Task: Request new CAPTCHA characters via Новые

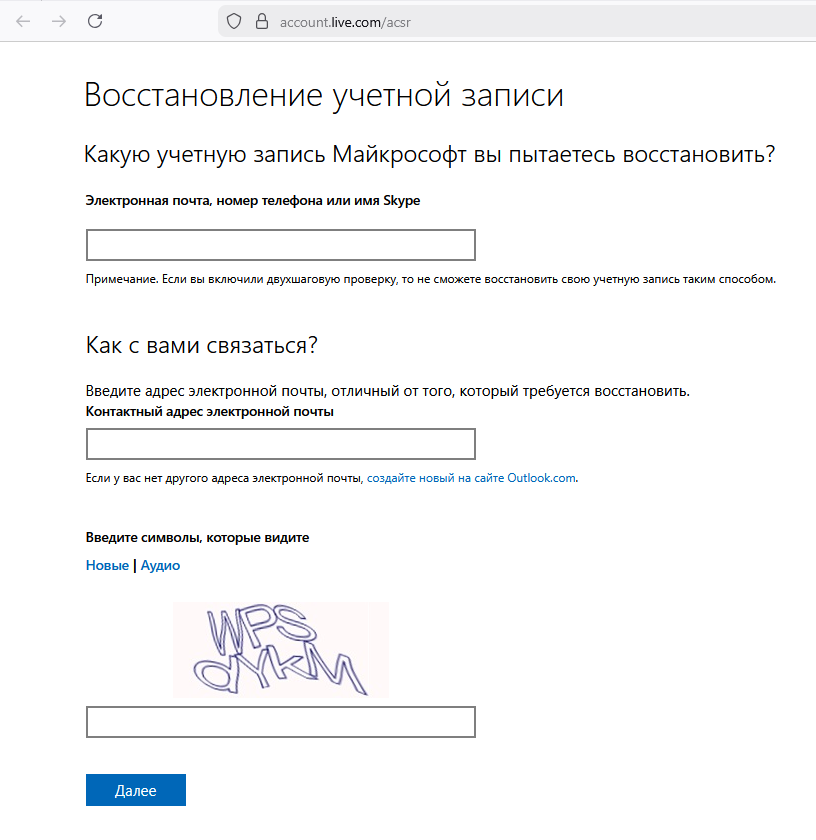Action: (106, 565)
